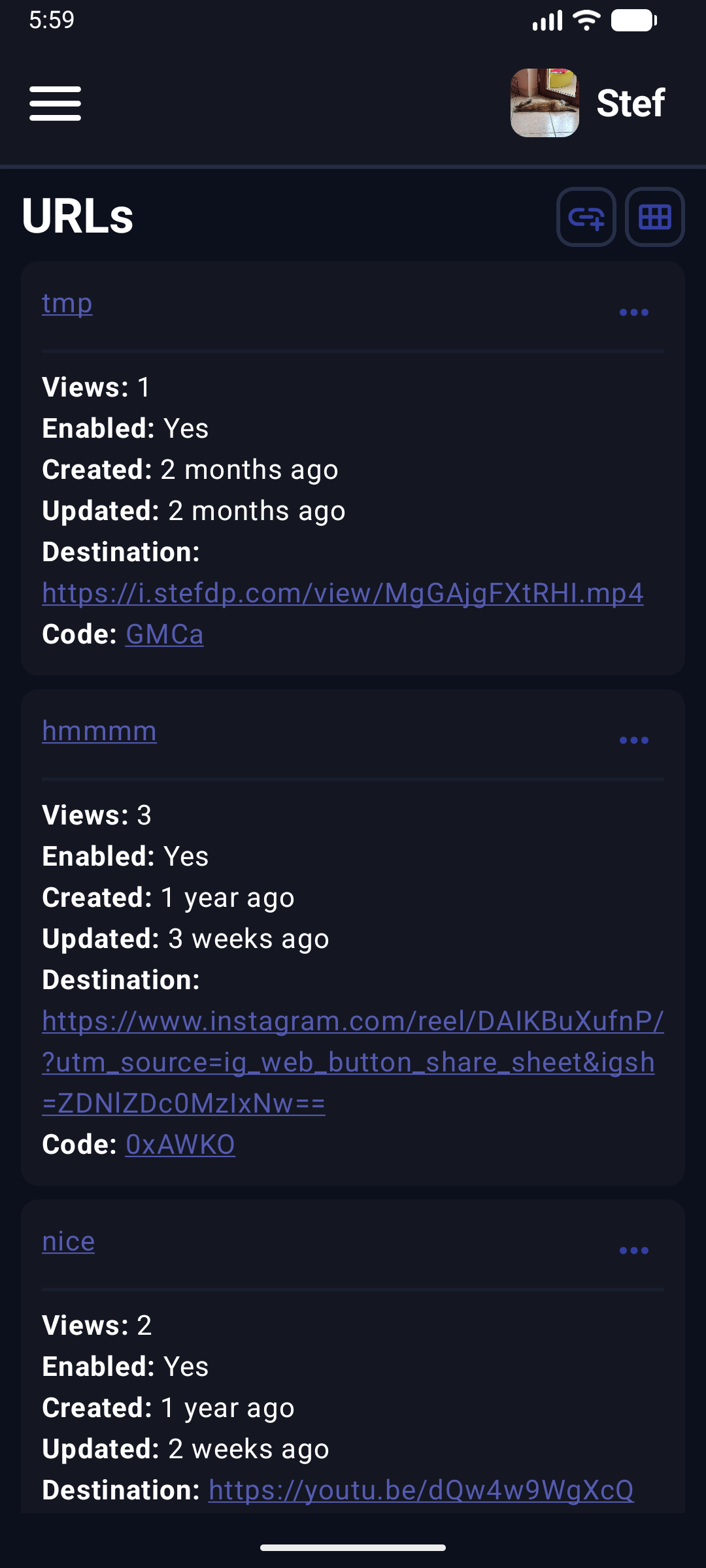Visit the i.stefdp.com mp4 destination link
Screen dimensions: 706x1568
(x=343, y=593)
